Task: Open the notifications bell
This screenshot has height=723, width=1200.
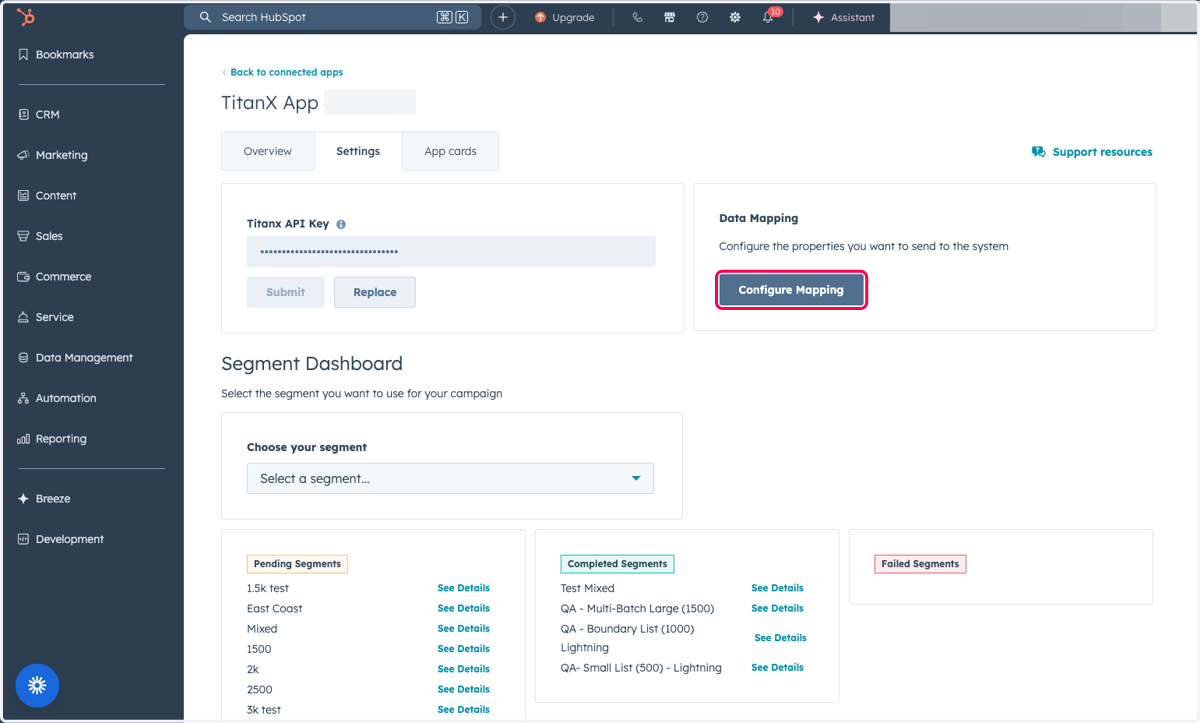Action: tap(768, 17)
